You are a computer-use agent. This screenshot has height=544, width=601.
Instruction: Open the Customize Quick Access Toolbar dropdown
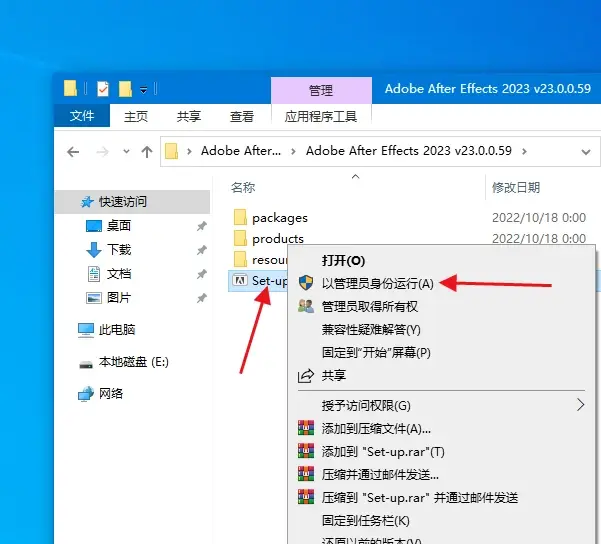click(x=143, y=90)
